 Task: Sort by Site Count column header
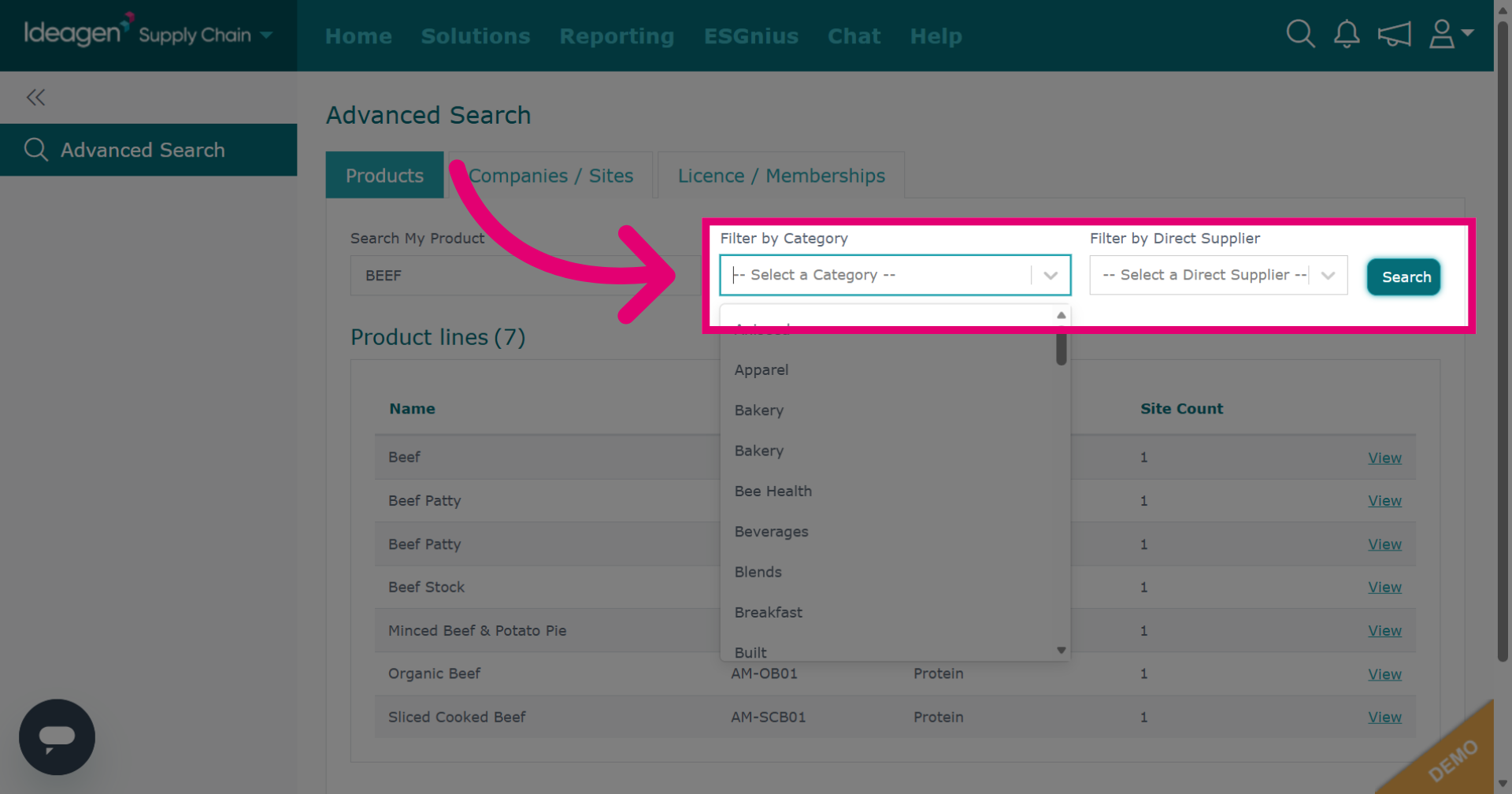(1181, 409)
